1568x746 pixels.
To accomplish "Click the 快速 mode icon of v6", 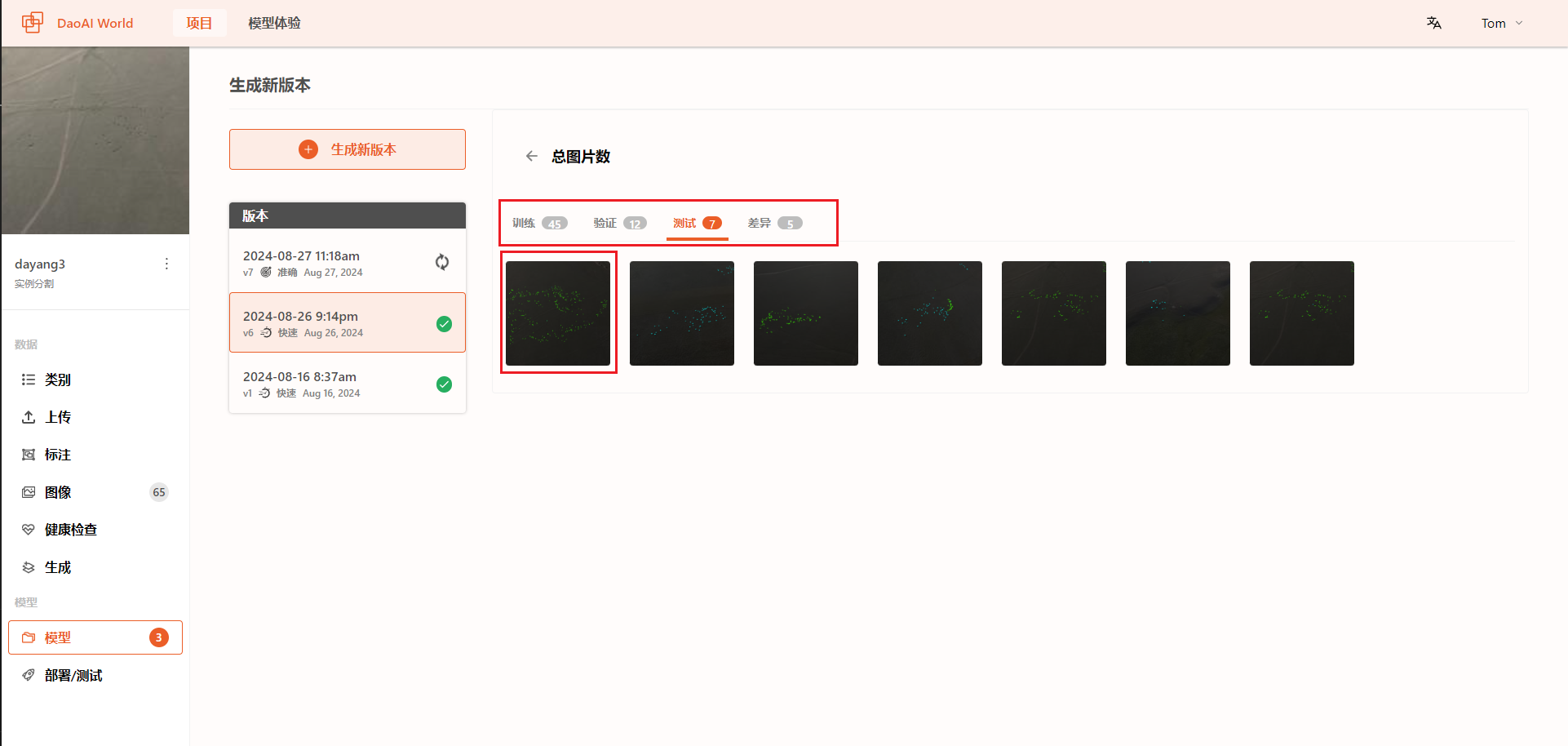I will pyautogui.click(x=266, y=332).
